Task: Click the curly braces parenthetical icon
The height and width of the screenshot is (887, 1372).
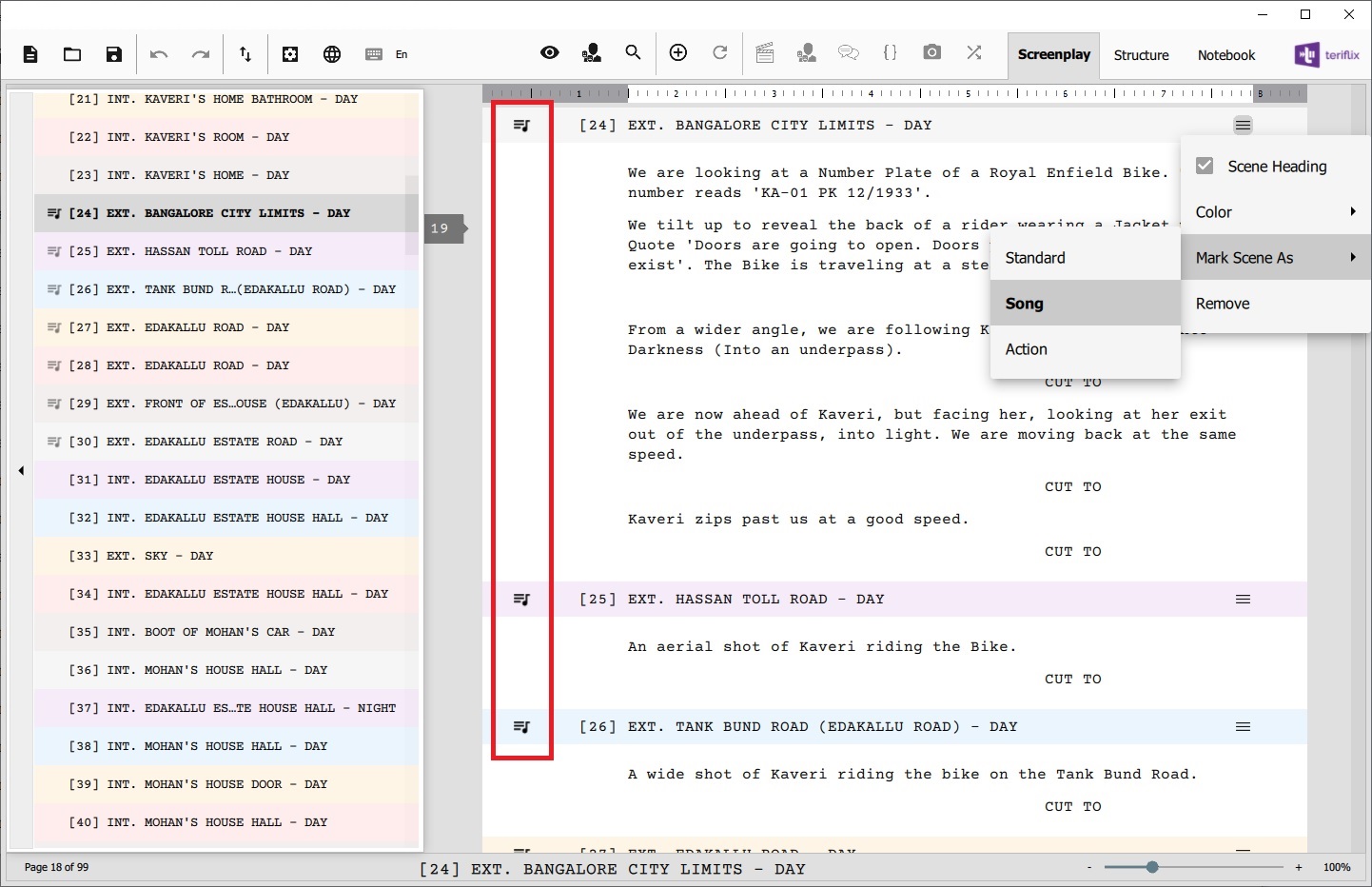Action: pos(891,52)
